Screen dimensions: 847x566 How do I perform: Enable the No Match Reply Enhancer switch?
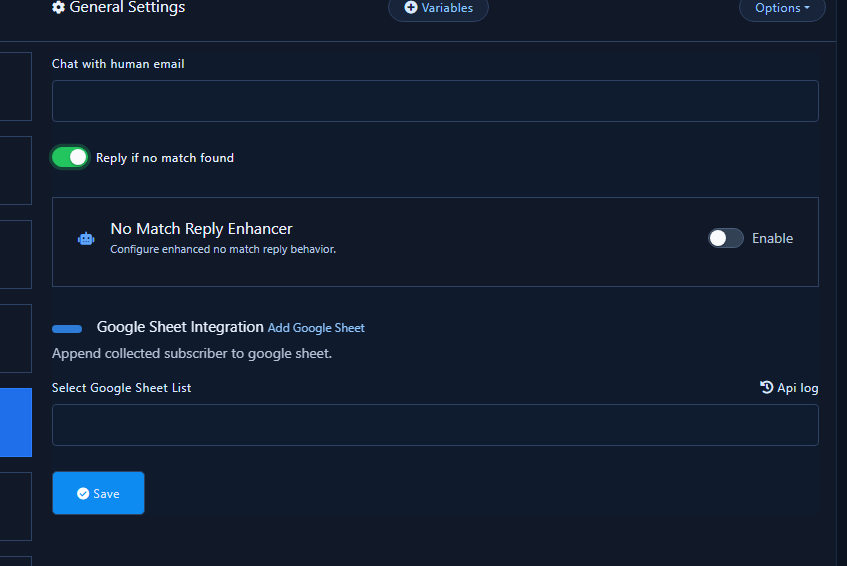pyautogui.click(x=725, y=238)
